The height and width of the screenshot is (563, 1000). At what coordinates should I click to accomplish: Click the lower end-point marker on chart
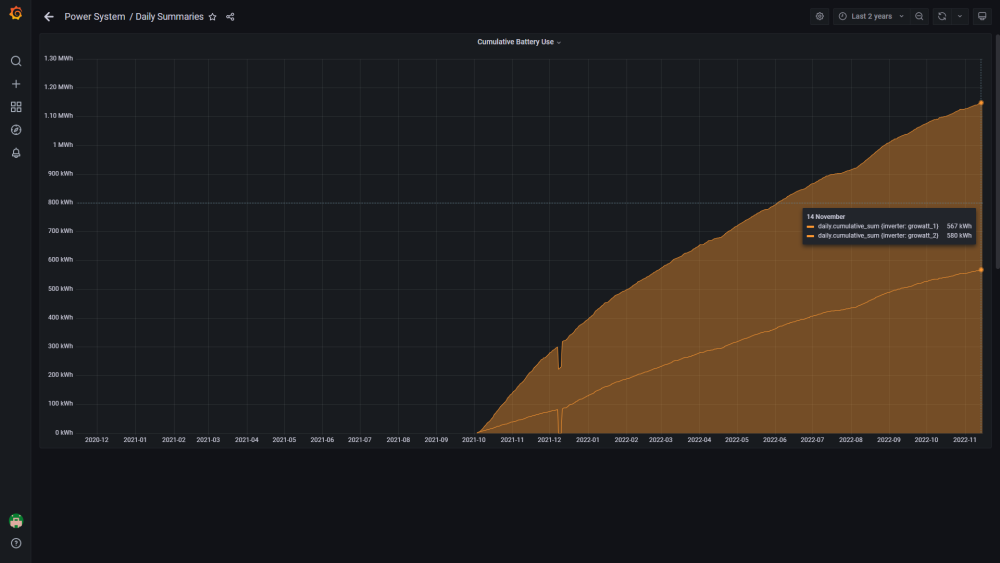pos(981,270)
